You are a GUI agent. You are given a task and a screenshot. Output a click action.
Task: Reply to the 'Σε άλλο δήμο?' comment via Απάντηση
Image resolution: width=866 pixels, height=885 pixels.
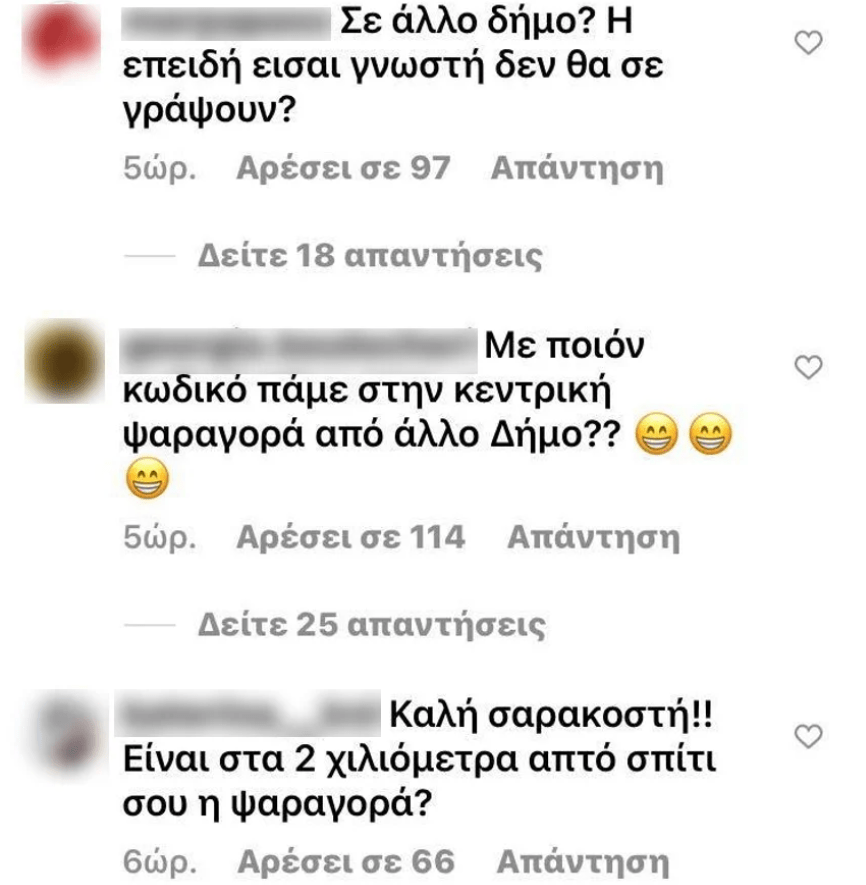577,168
